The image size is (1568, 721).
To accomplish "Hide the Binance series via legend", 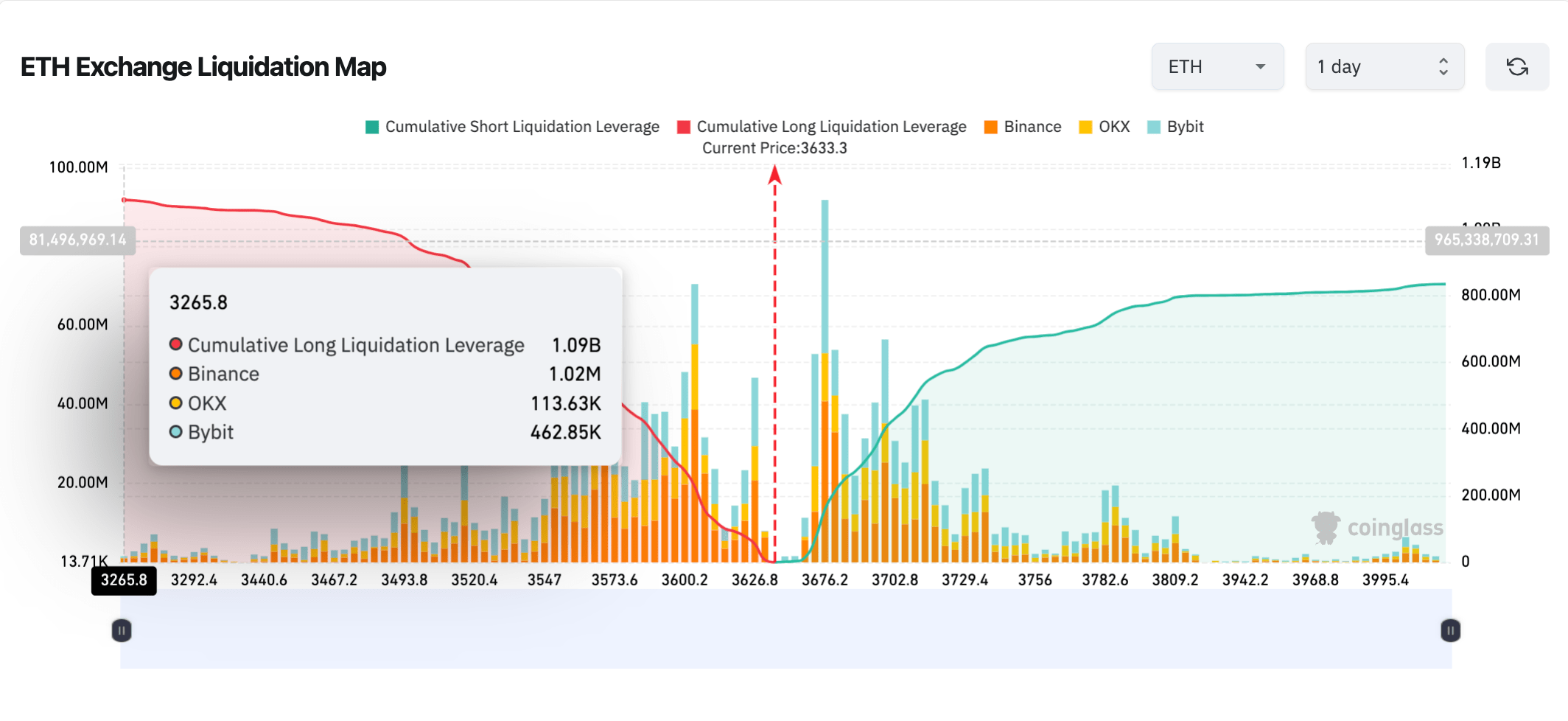I will pos(1023,127).
